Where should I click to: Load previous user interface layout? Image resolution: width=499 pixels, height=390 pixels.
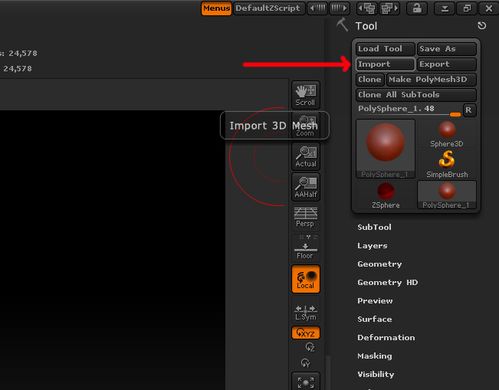tap(317, 8)
